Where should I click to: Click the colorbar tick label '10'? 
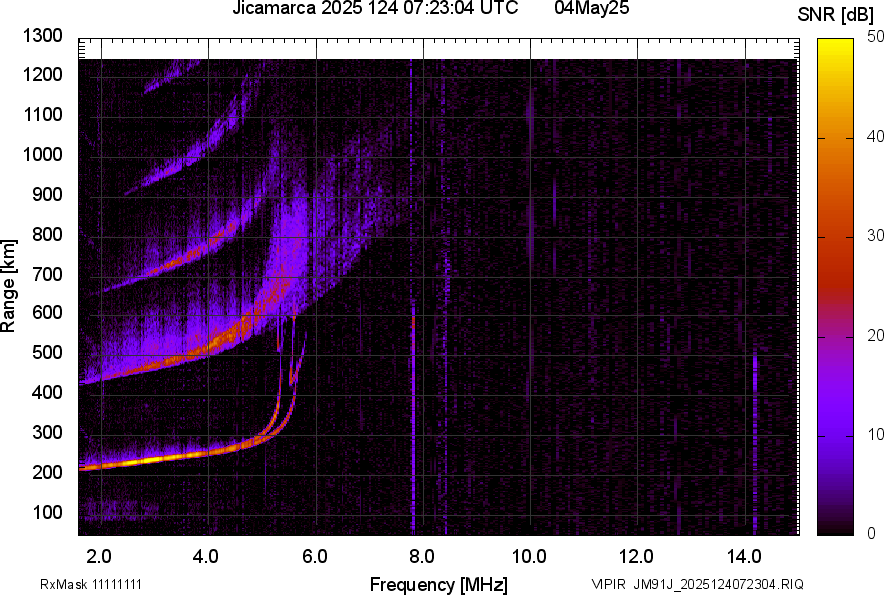tap(875, 434)
